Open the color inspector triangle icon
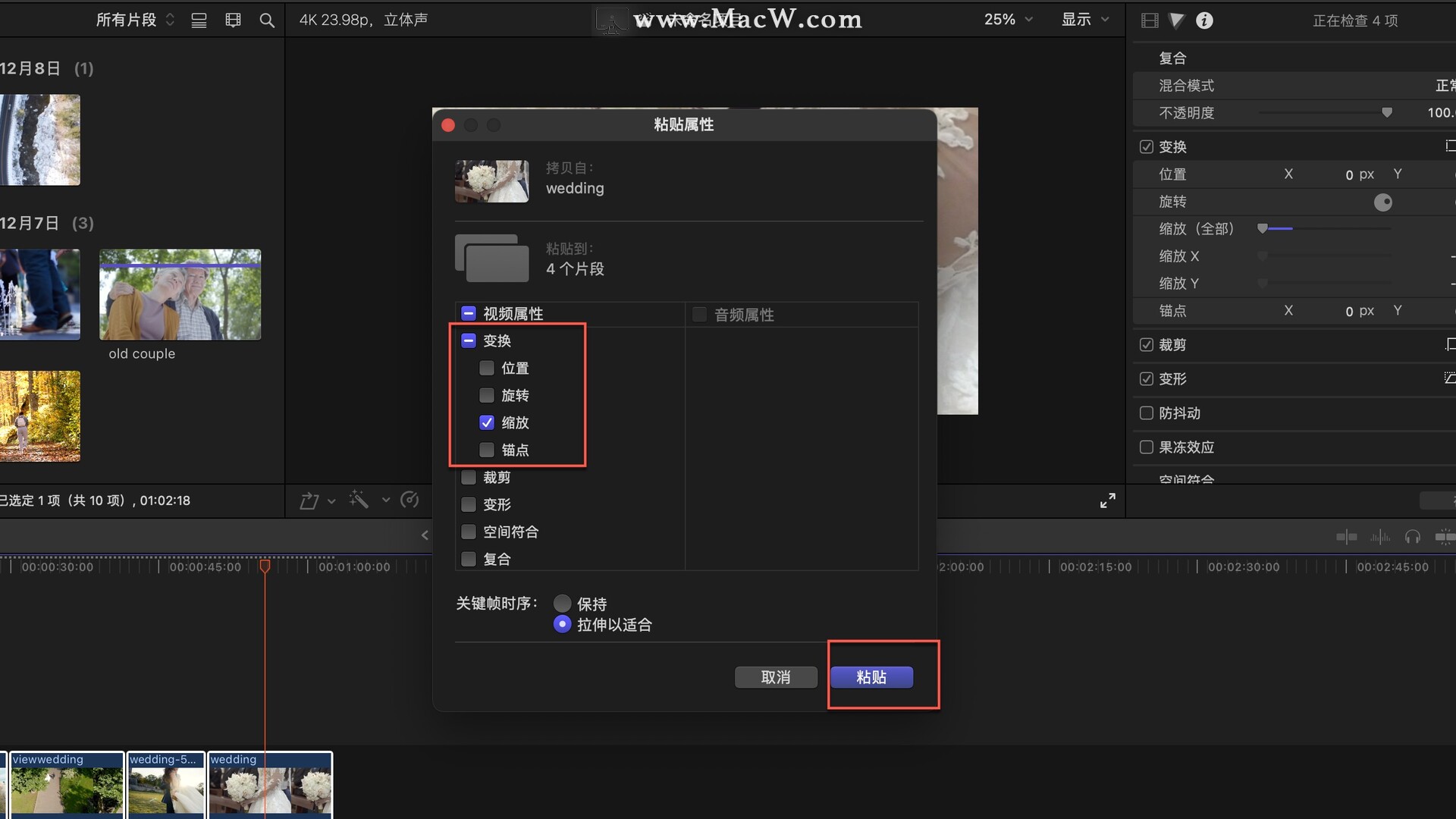The width and height of the screenshot is (1456, 819). pos(1177,20)
